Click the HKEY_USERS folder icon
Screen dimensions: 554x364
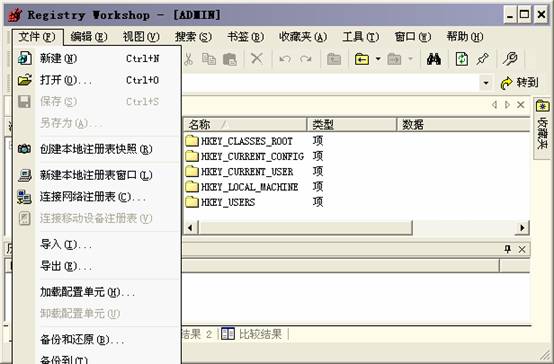click(x=192, y=202)
